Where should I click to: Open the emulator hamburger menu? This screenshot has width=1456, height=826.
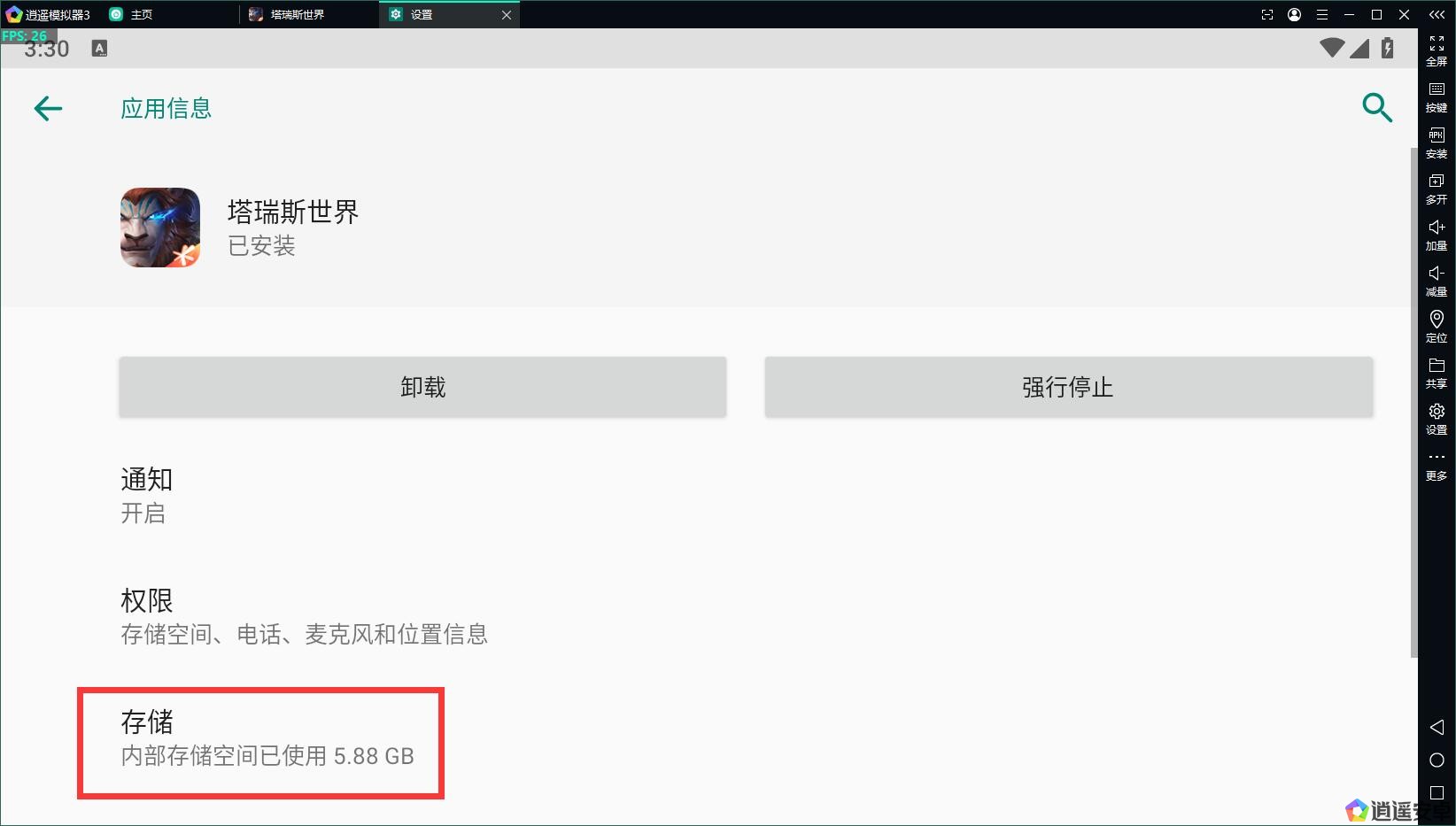1321,14
